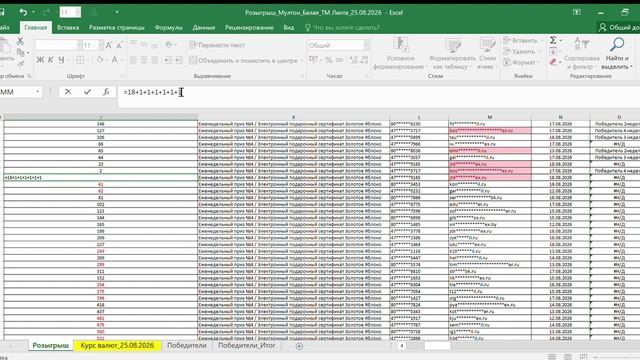Toggle Bold (Ж) formatting

40,60
